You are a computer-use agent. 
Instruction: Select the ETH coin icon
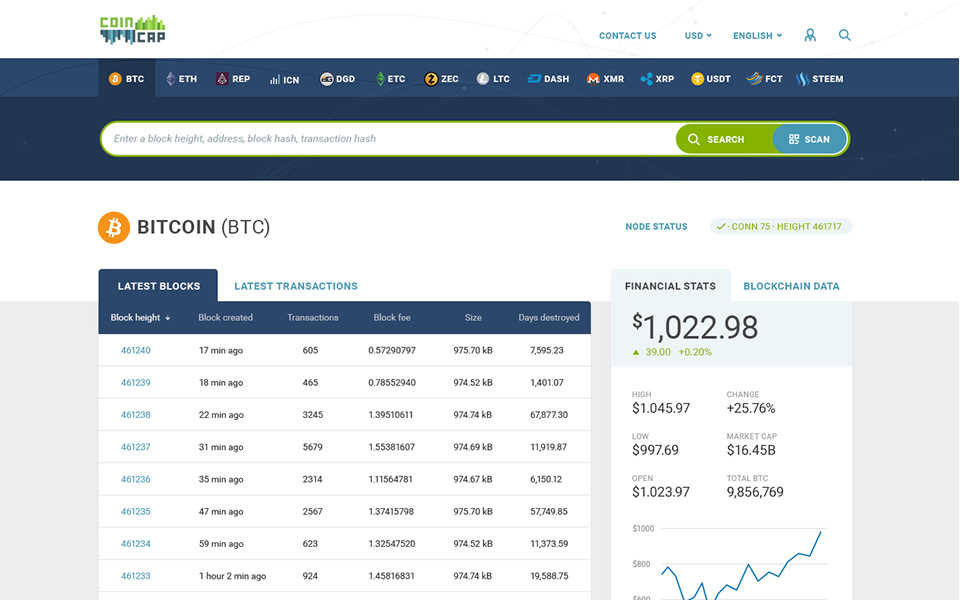click(170, 79)
